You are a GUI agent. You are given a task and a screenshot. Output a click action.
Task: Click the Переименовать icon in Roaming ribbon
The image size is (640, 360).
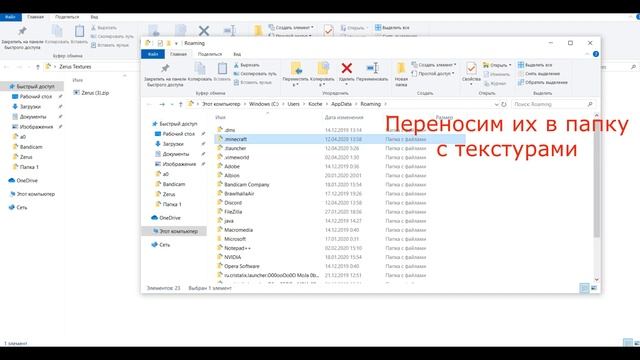tap(372, 68)
